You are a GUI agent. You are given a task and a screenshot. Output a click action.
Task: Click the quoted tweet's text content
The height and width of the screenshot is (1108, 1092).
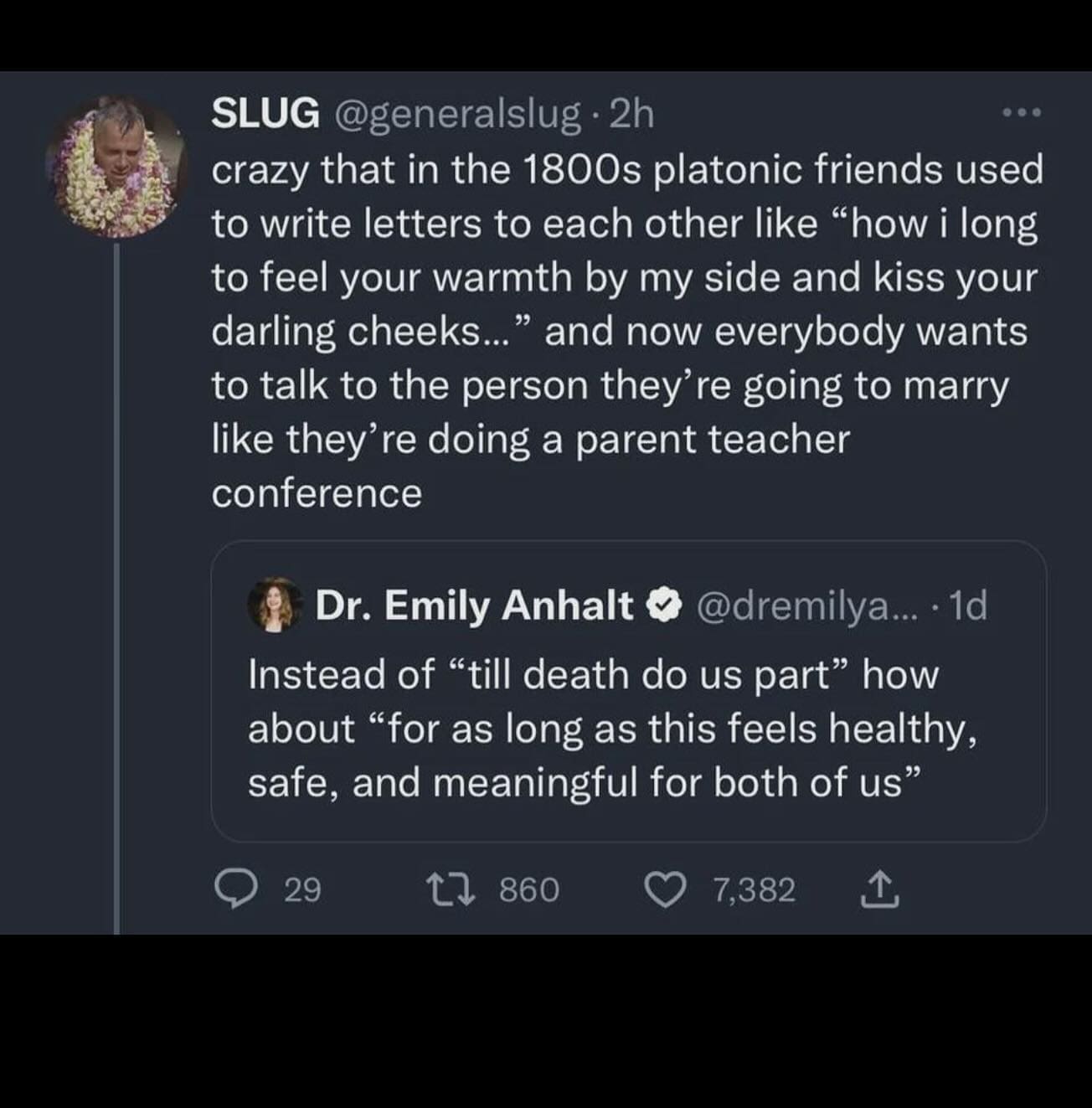pyautogui.click(x=617, y=727)
